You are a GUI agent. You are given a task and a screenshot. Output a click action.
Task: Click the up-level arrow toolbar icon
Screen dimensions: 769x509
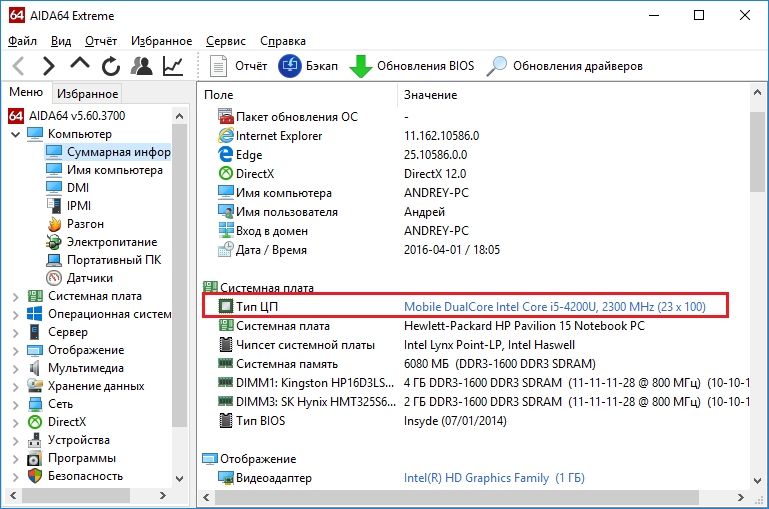click(x=80, y=63)
